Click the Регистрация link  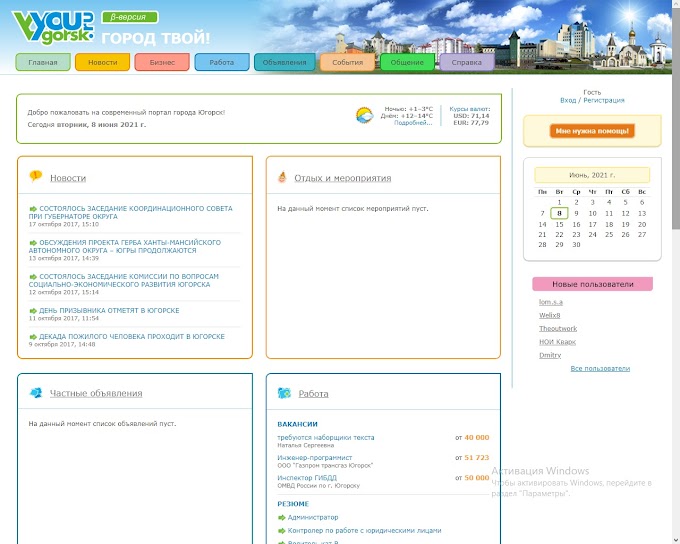tap(604, 100)
